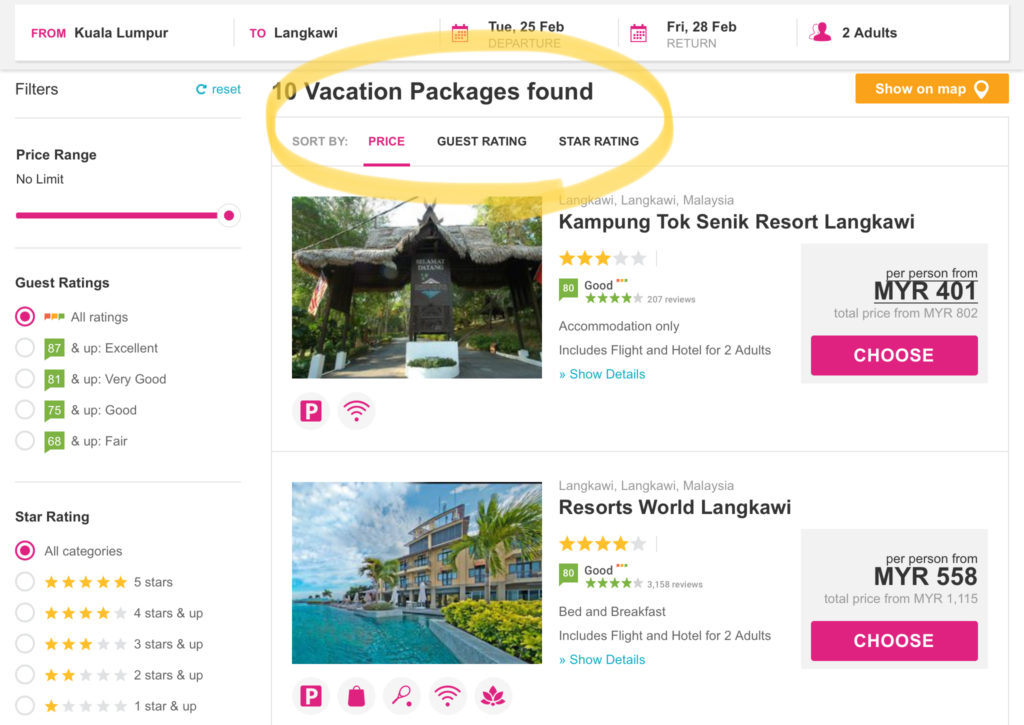The image size is (1024, 725).
Task: Select the 5 stars category option
Action: (25, 581)
